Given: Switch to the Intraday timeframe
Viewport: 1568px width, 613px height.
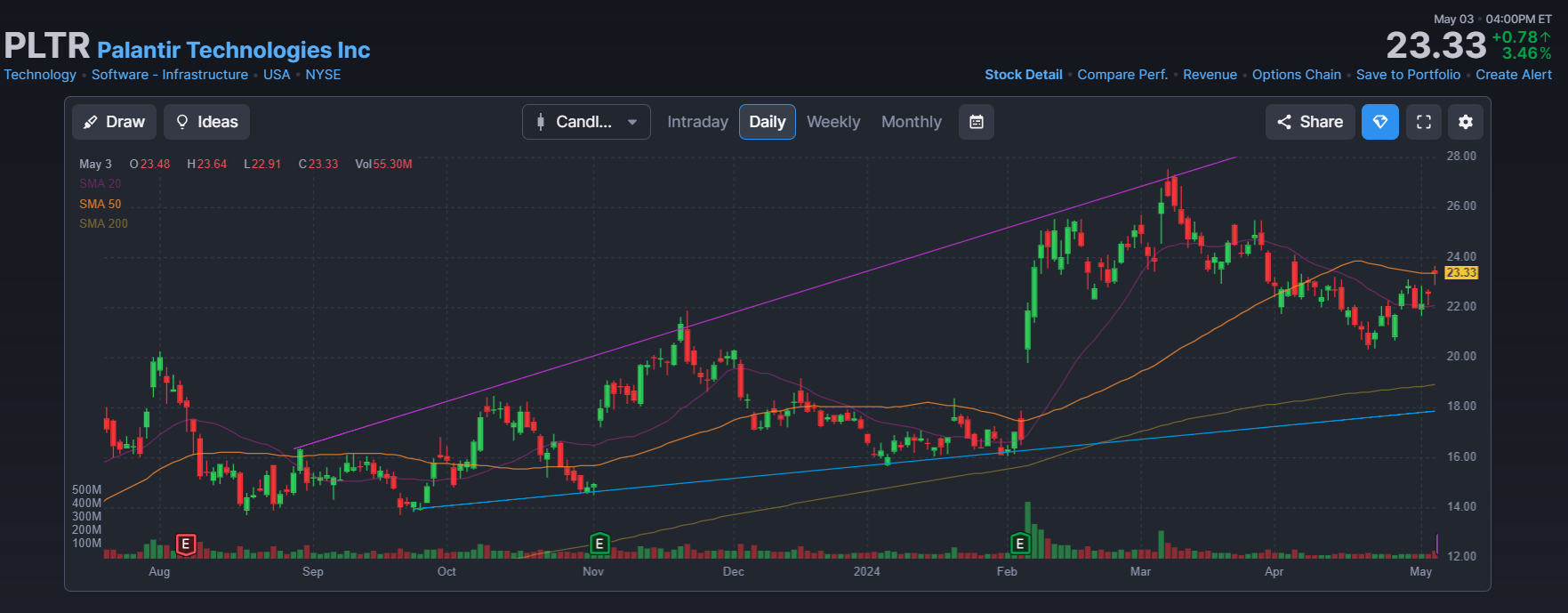Looking at the screenshot, I should pyautogui.click(x=697, y=122).
